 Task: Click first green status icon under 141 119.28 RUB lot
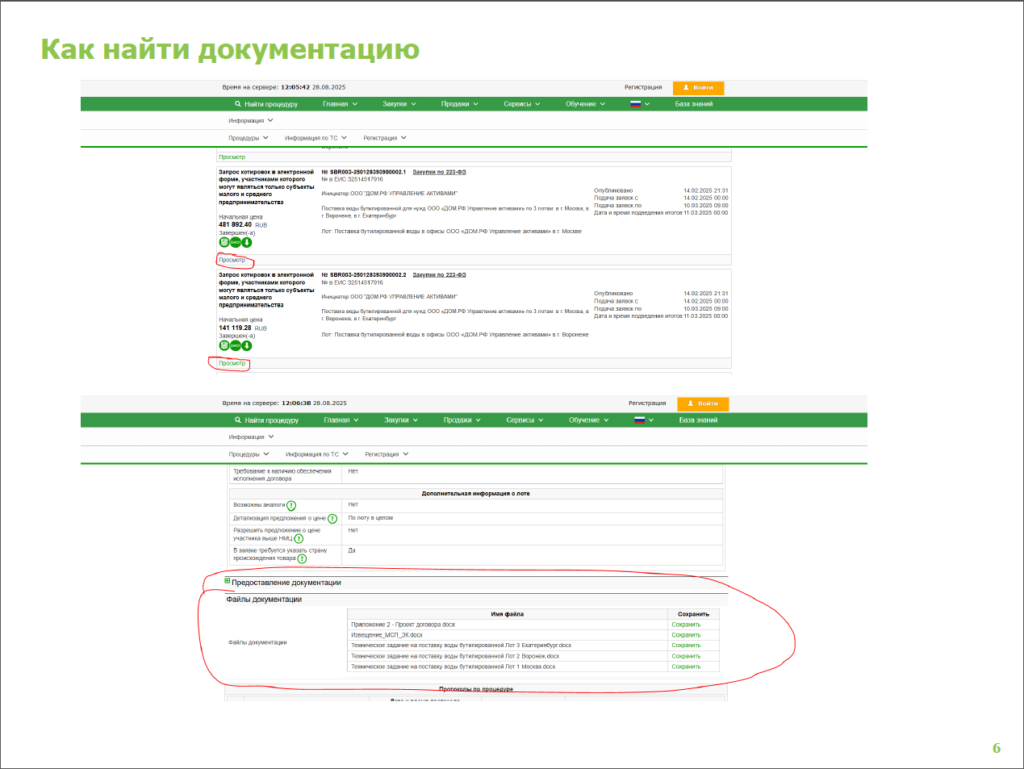[x=224, y=345]
